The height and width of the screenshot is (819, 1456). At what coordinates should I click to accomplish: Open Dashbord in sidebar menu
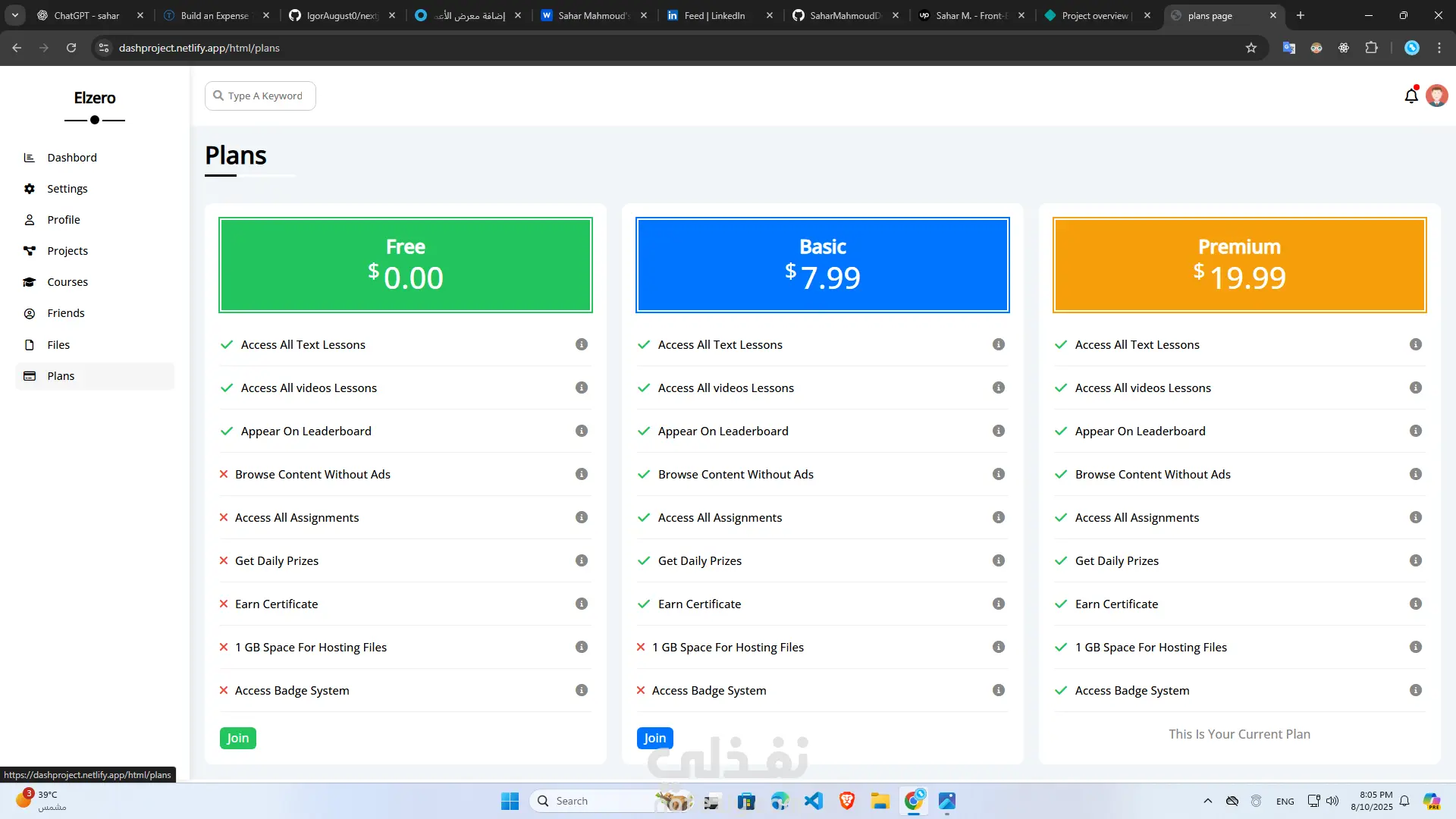click(x=72, y=158)
